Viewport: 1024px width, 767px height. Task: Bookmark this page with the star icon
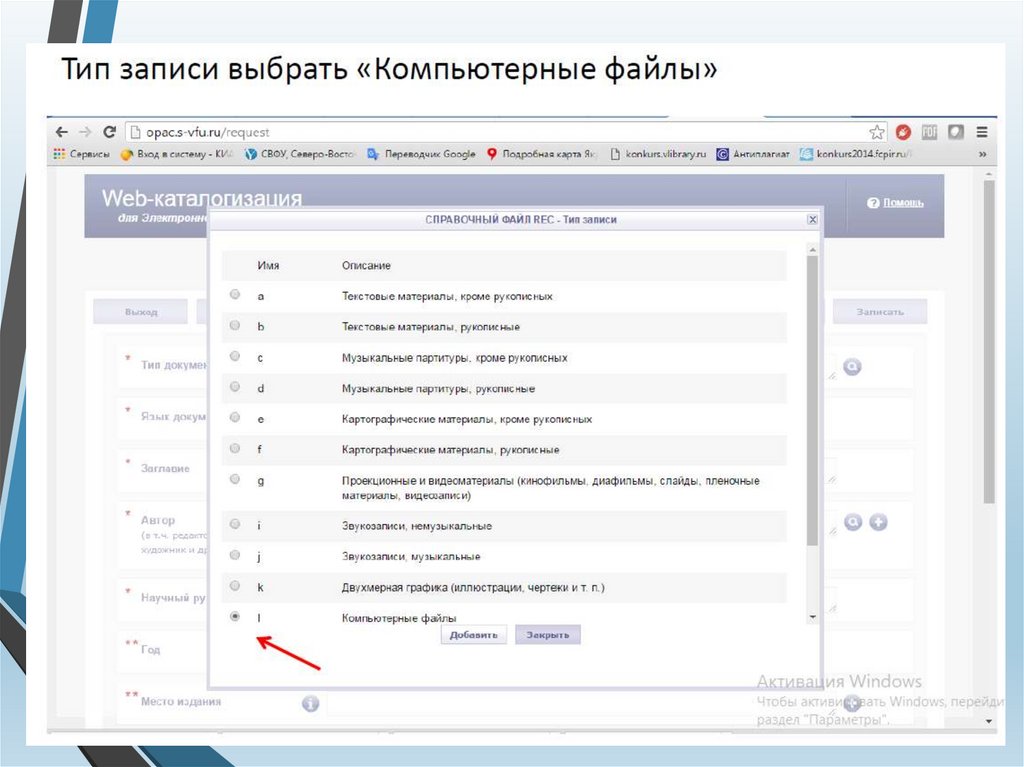click(x=877, y=132)
